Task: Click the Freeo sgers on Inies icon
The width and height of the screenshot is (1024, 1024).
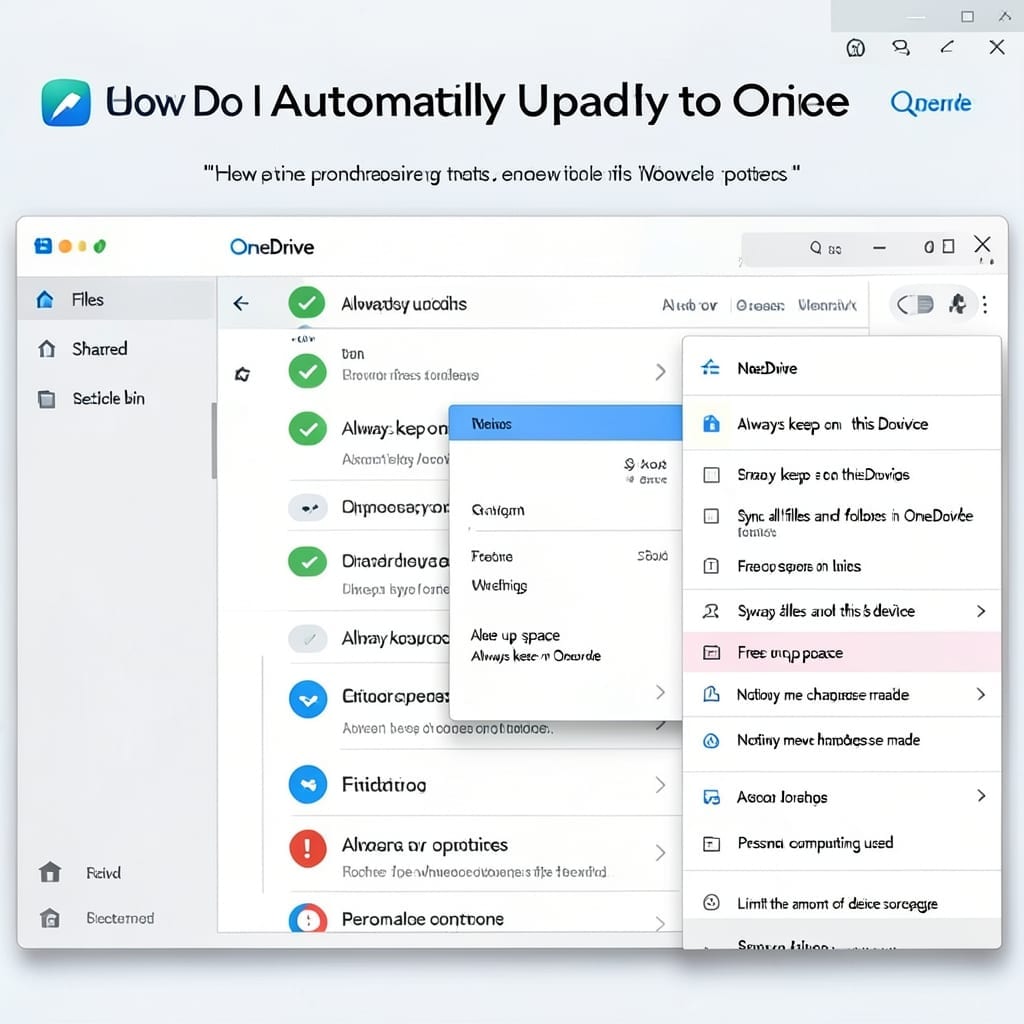Action: (711, 566)
